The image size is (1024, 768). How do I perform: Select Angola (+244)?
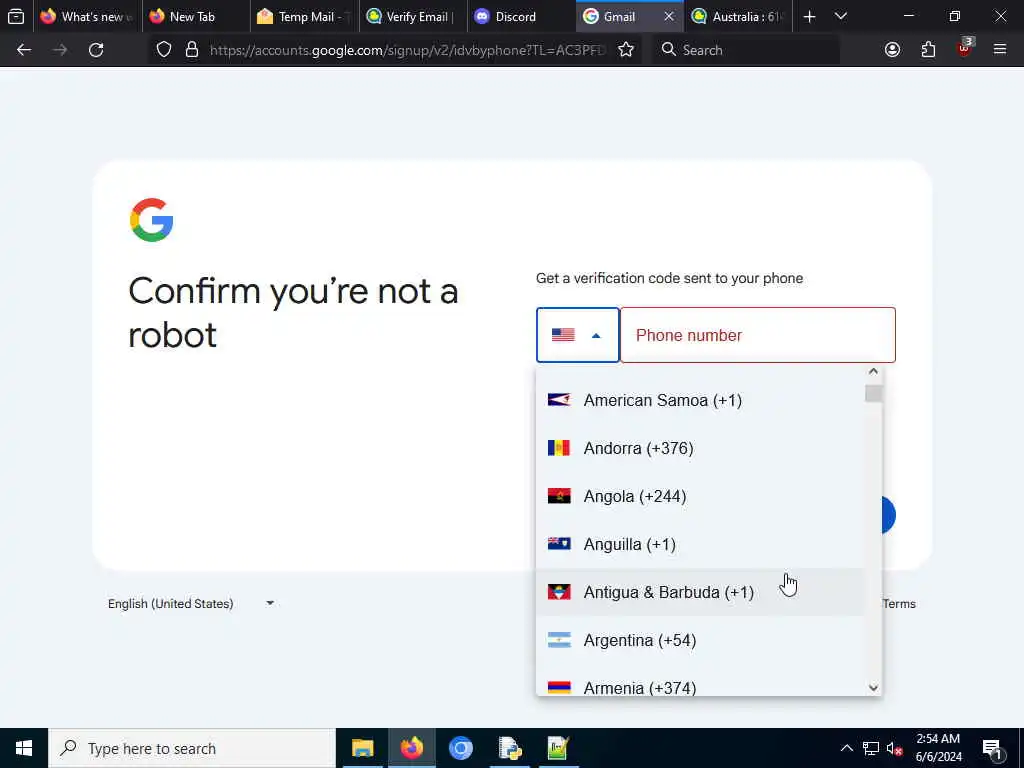699,496
